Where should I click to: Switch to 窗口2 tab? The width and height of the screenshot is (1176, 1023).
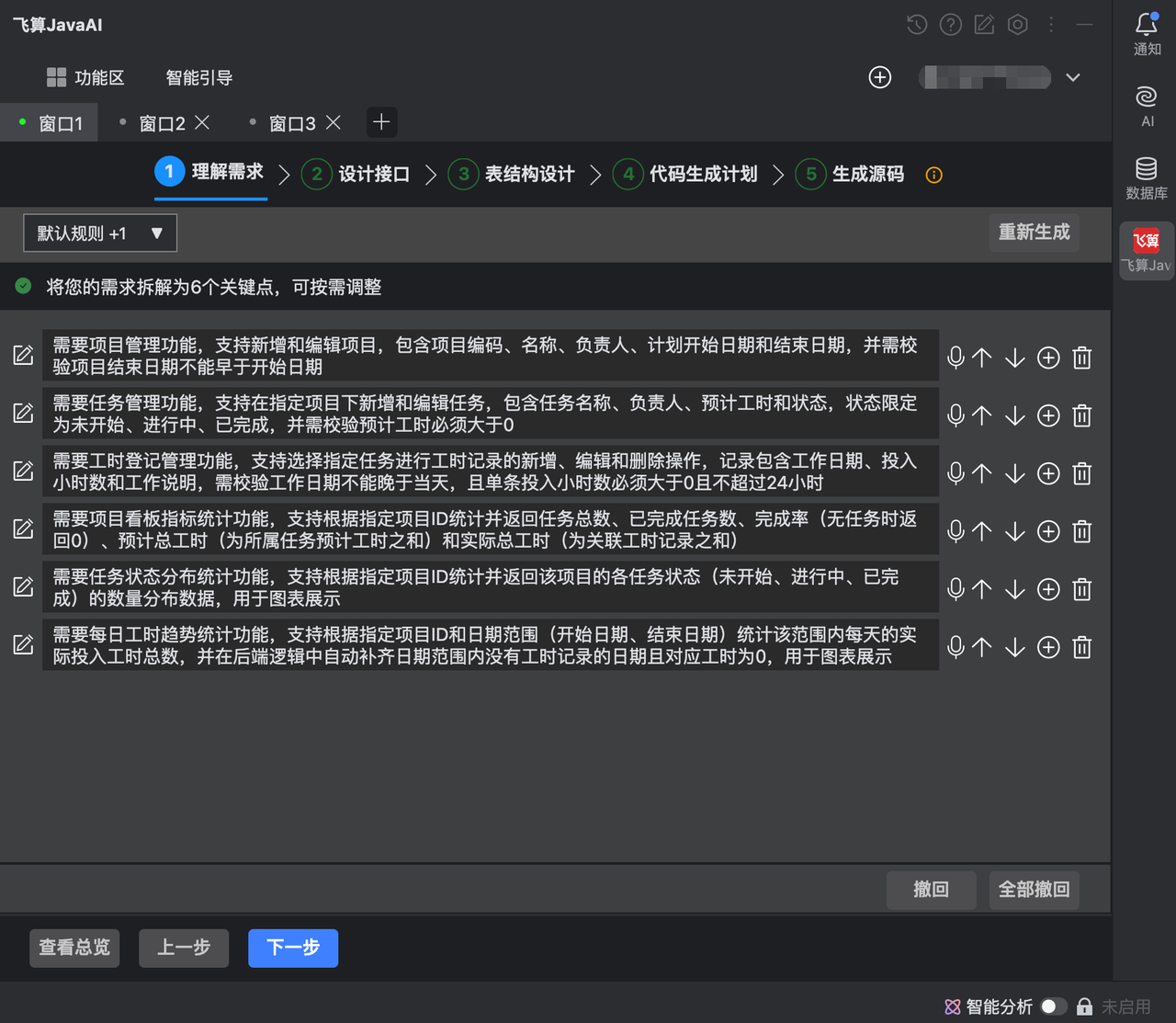(x=162, y=123)
